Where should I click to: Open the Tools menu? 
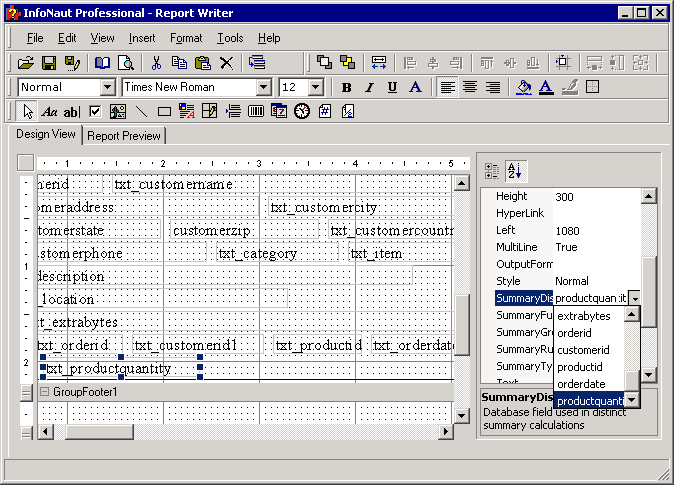pyautogui.click(x=230, y=38)
